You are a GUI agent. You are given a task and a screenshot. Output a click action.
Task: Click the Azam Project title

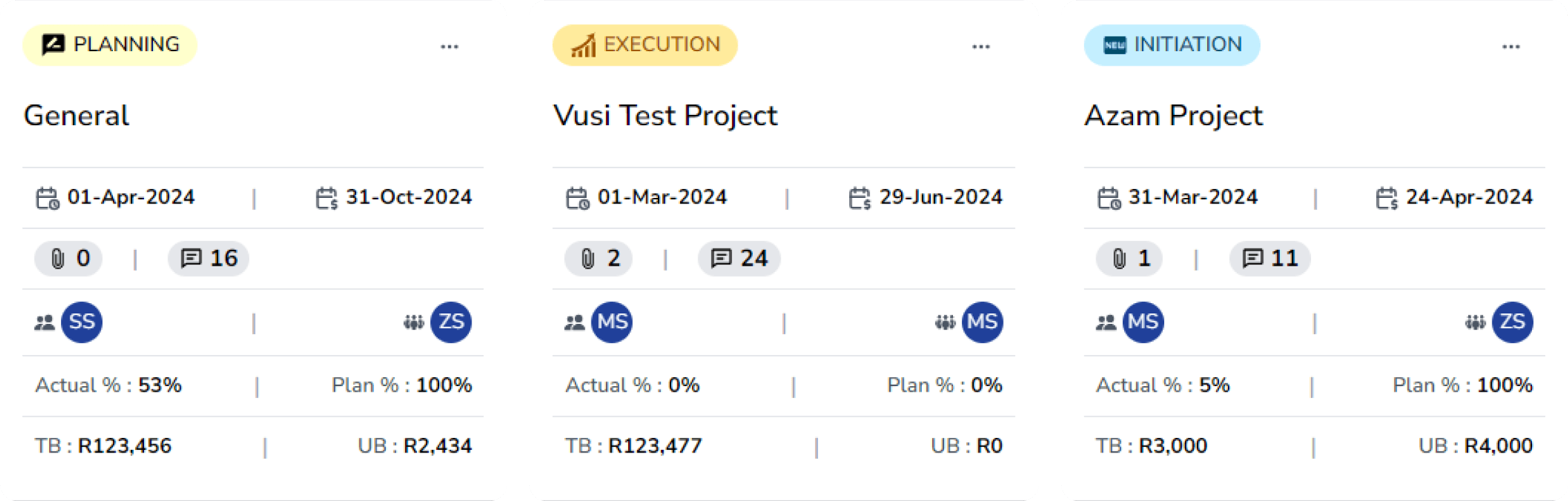click(1174, 116)
